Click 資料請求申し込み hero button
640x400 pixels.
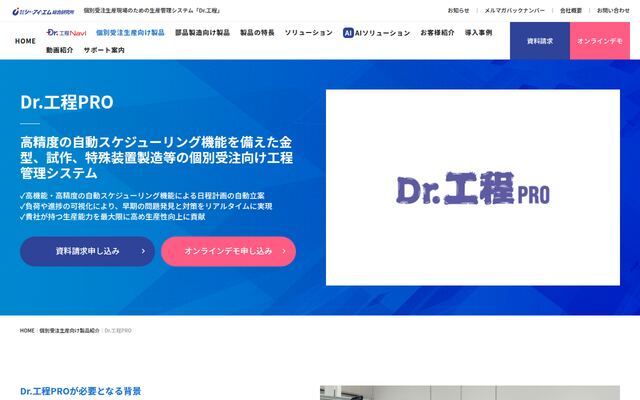[87, 251]
